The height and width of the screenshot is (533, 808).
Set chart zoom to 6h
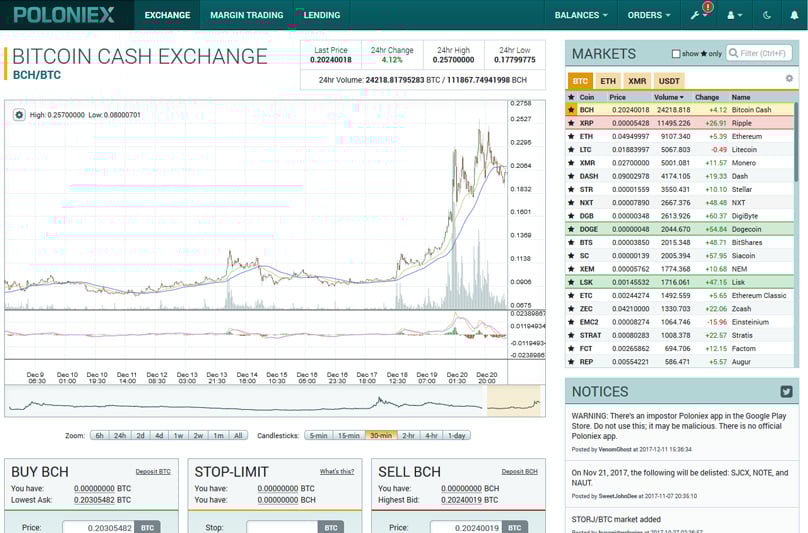99,436
